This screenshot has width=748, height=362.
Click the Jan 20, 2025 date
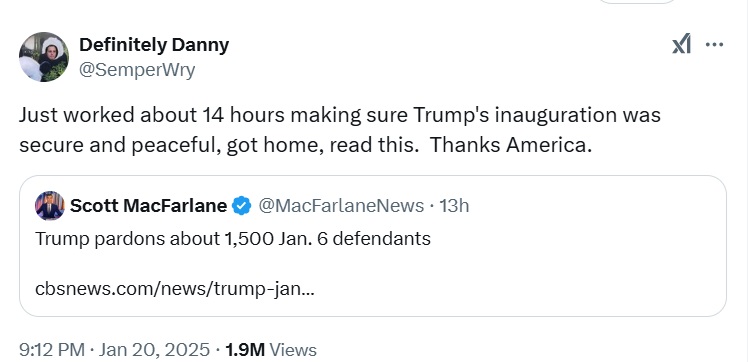coord(154,350)
